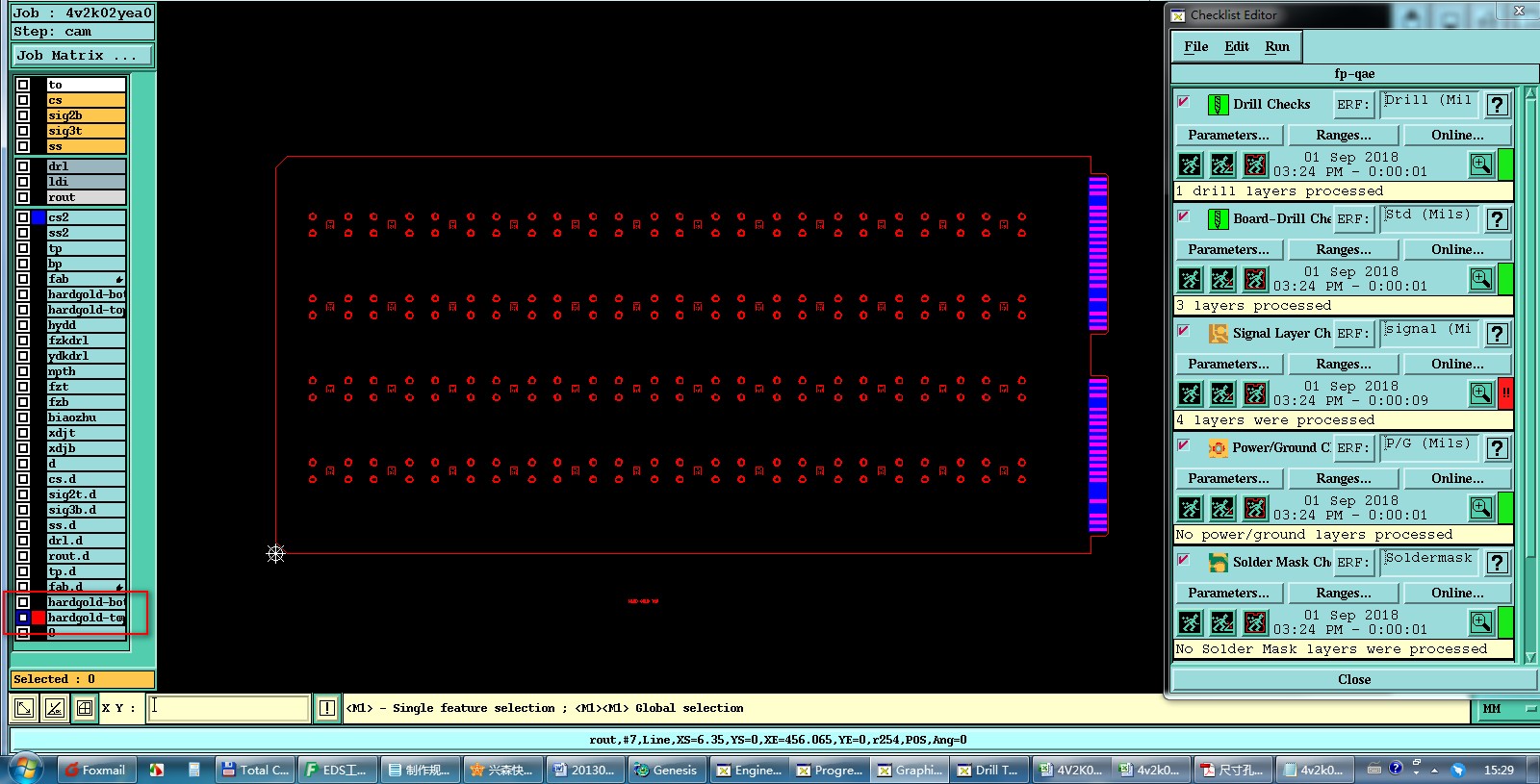The image size is (1540, 784).
Task: Open help for Power/Ground Checks
Action: 1497,448
